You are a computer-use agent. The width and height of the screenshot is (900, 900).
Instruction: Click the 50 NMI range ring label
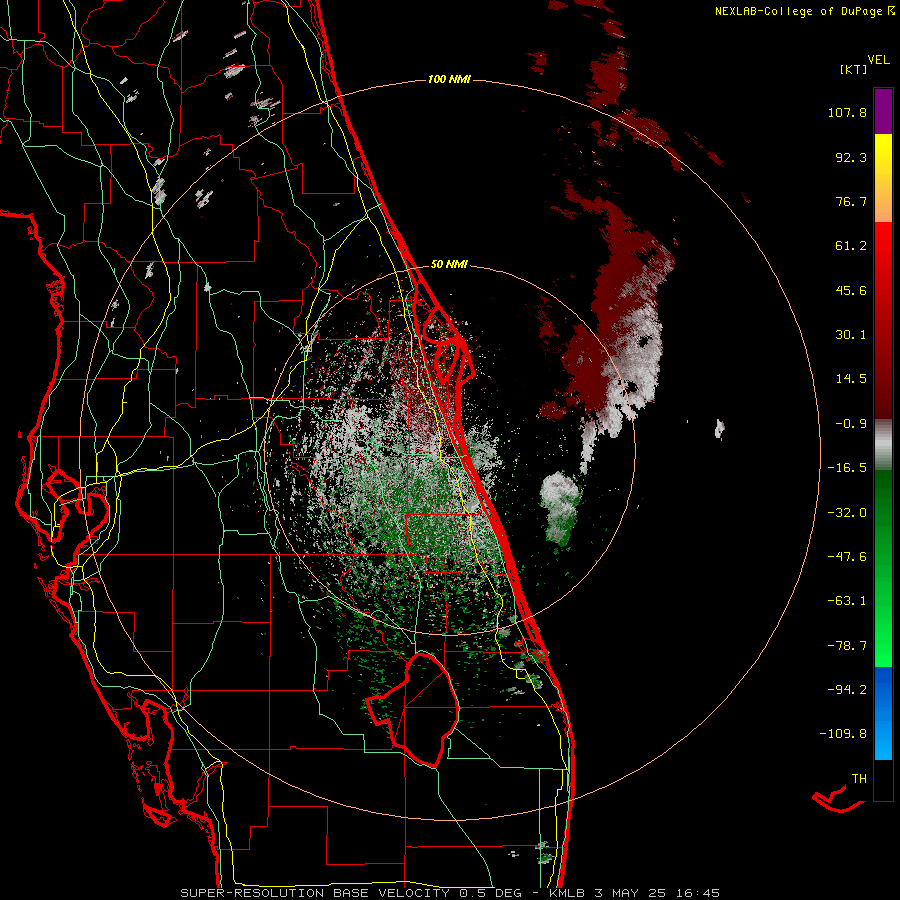tap(449, 265)
